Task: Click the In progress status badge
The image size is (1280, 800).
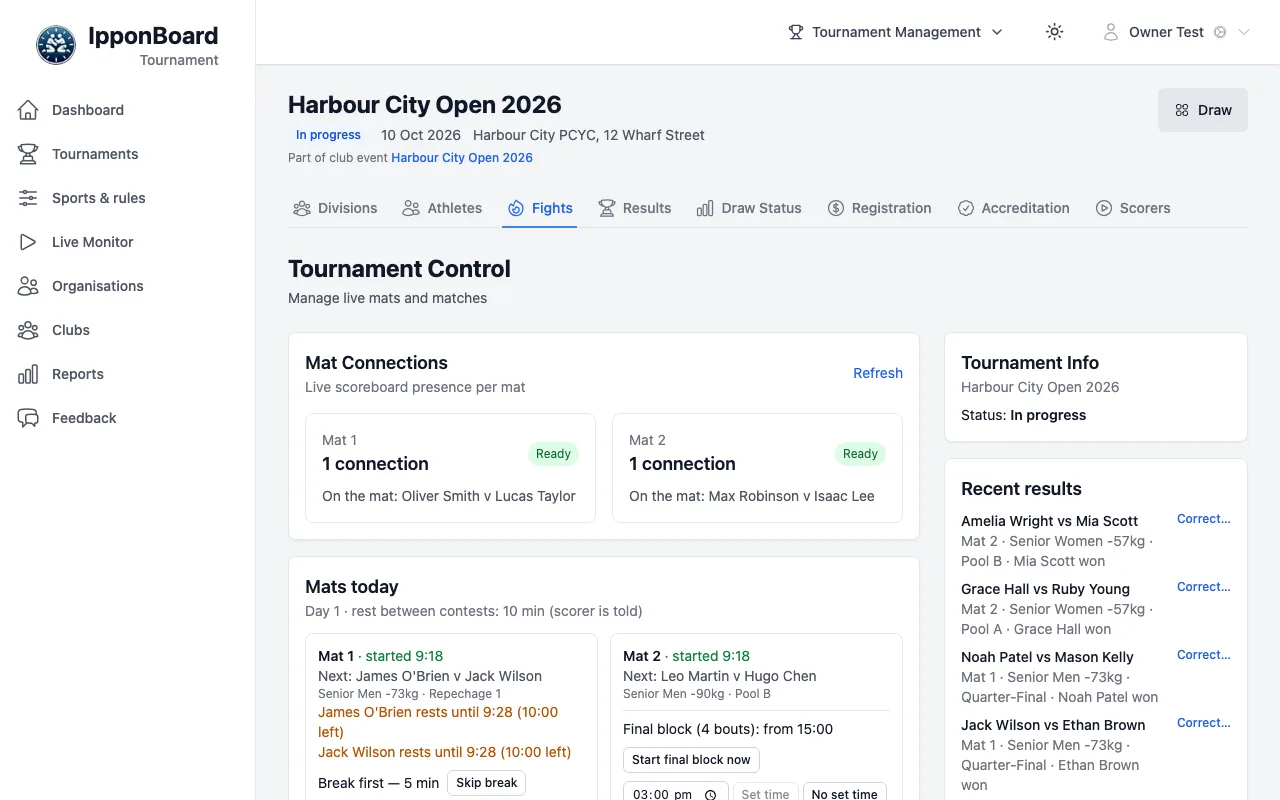Action: pos(328,135)
